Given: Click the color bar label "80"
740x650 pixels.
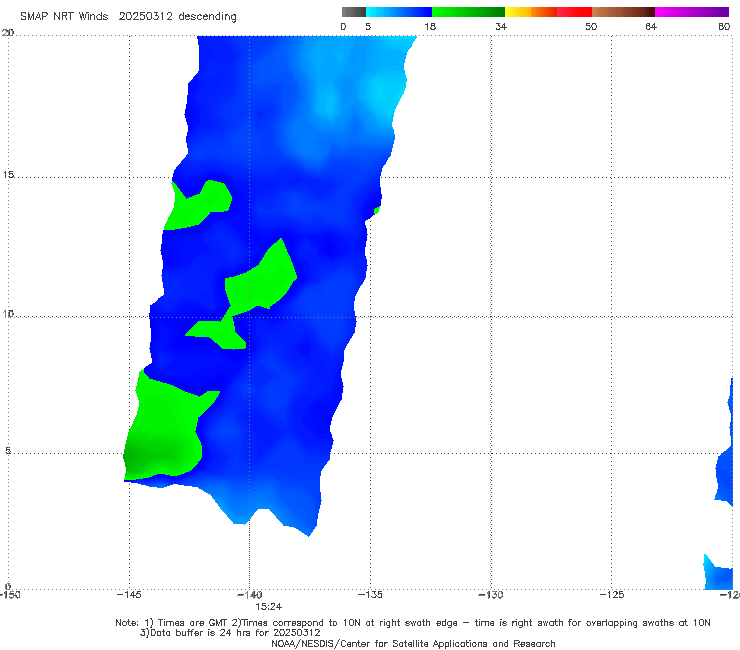Looking at the screenshot, I should [x=724, y=26].
